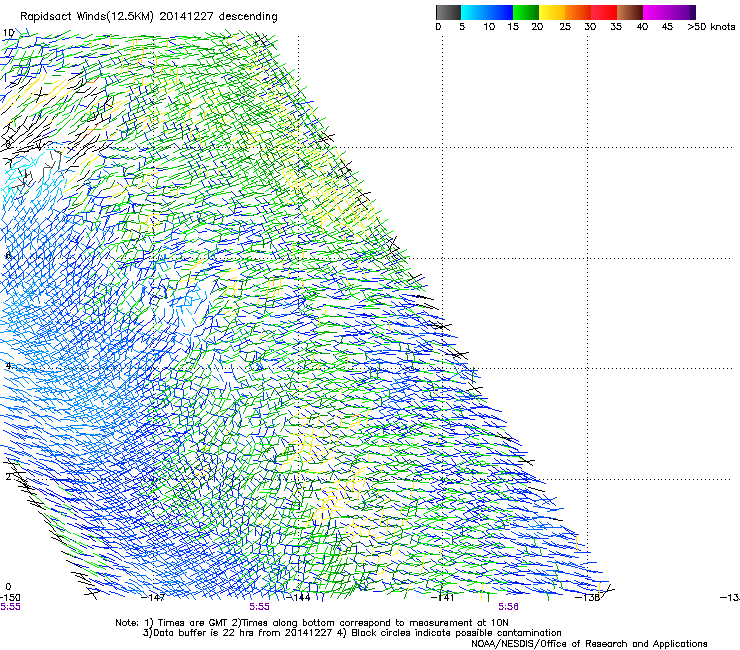Select the '-150' longitude axis label

[10, 598]
